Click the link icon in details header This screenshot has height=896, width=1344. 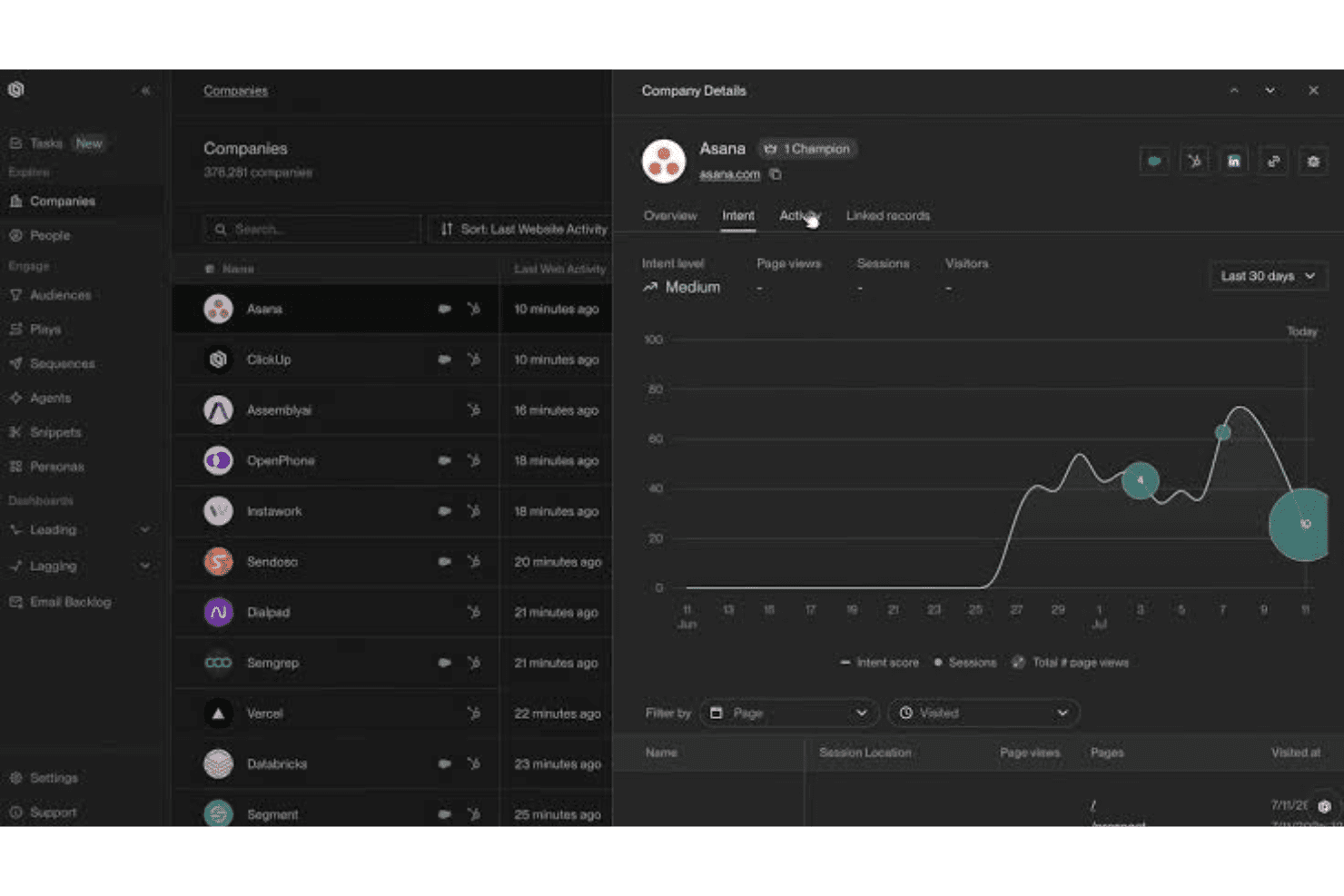pos(1274,162)
